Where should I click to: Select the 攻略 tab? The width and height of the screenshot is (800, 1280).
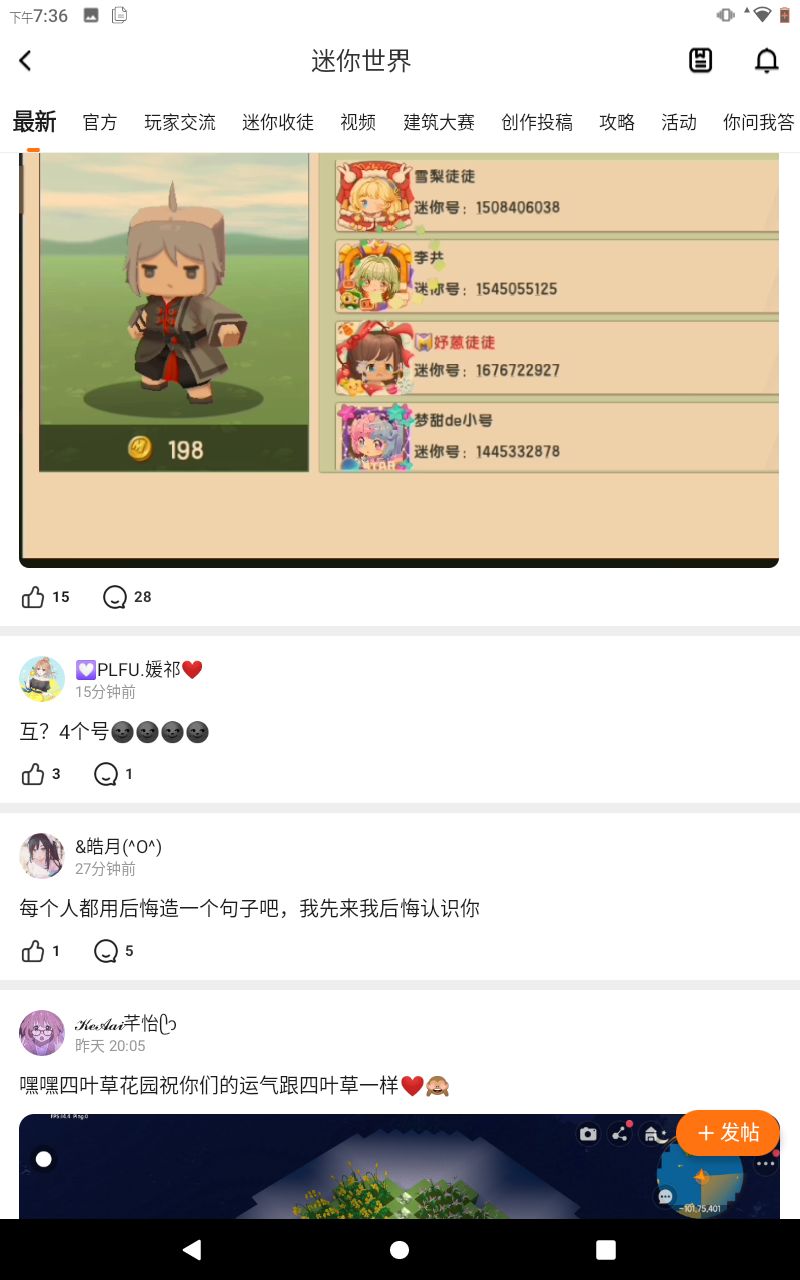coord(617,122)
